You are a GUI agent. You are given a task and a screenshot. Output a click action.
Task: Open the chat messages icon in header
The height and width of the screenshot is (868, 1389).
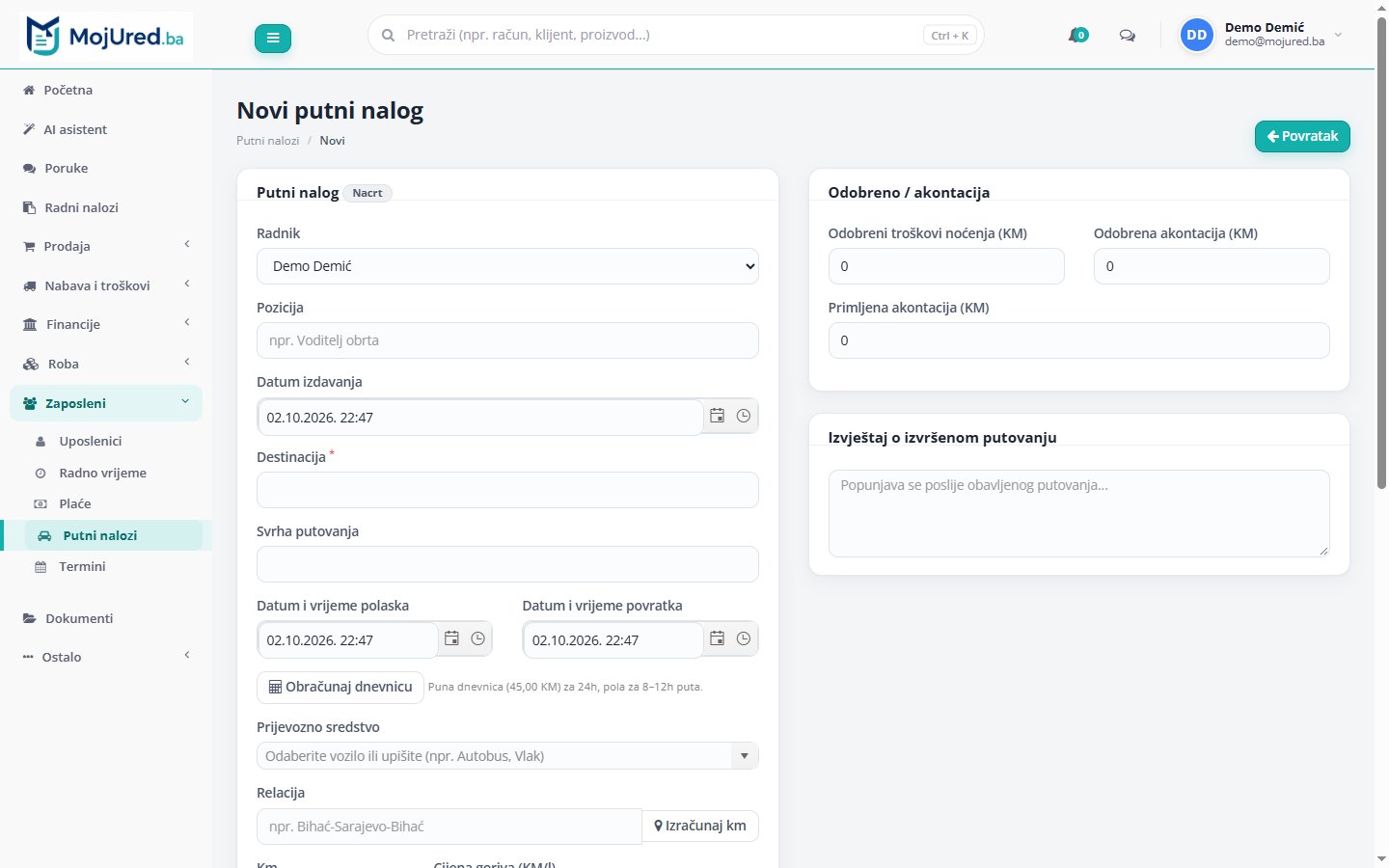(x=1127, y=36)
